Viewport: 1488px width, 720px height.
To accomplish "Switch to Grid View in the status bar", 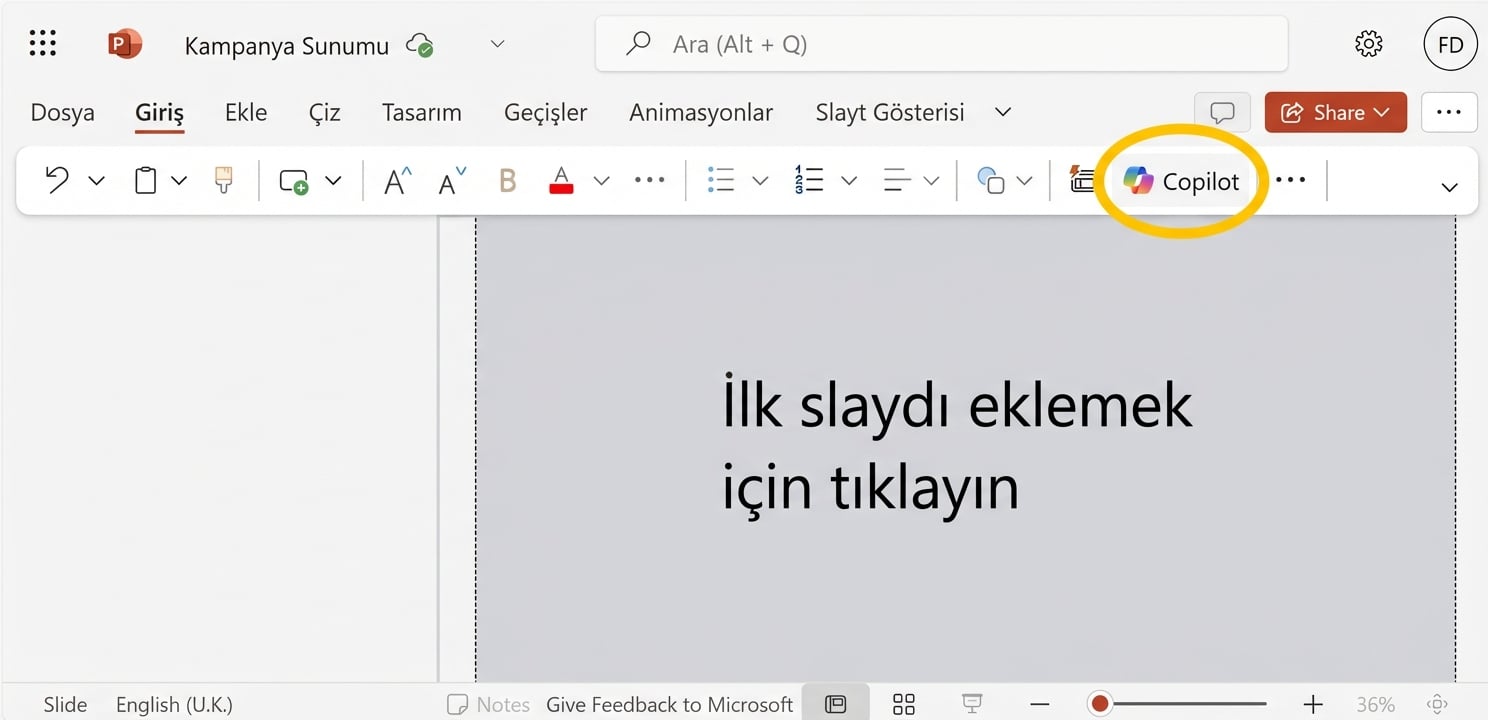I will (903, 704).
